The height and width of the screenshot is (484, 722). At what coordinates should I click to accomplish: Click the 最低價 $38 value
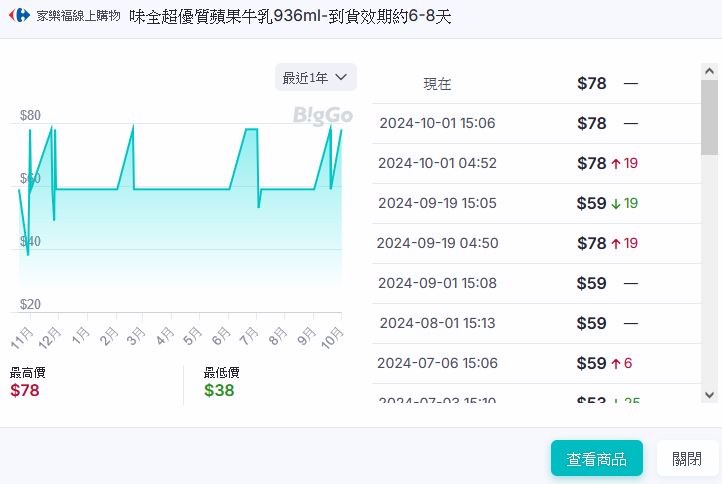pyautogui.click(x=219, y=390)
